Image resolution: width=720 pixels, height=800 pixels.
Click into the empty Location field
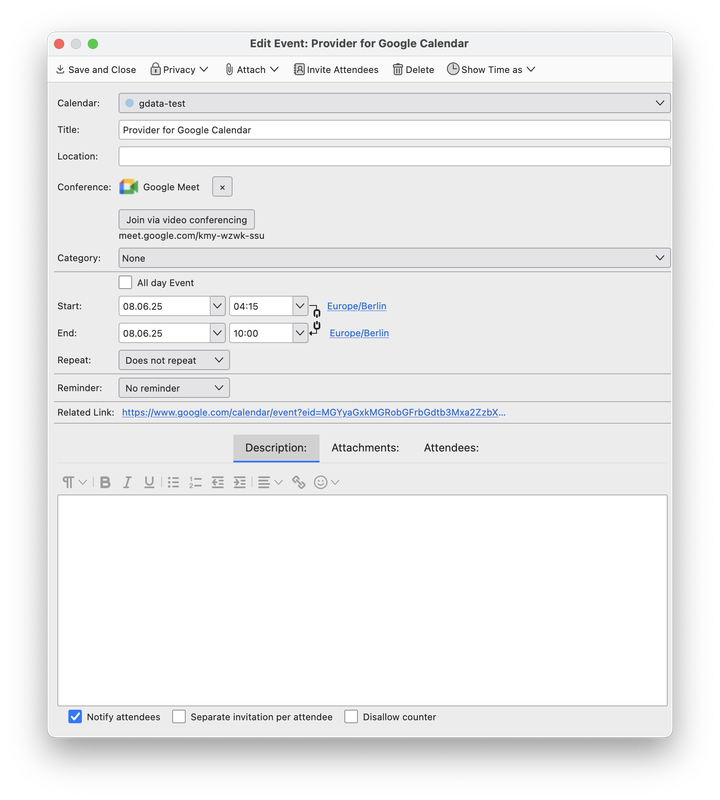point(394,156)
